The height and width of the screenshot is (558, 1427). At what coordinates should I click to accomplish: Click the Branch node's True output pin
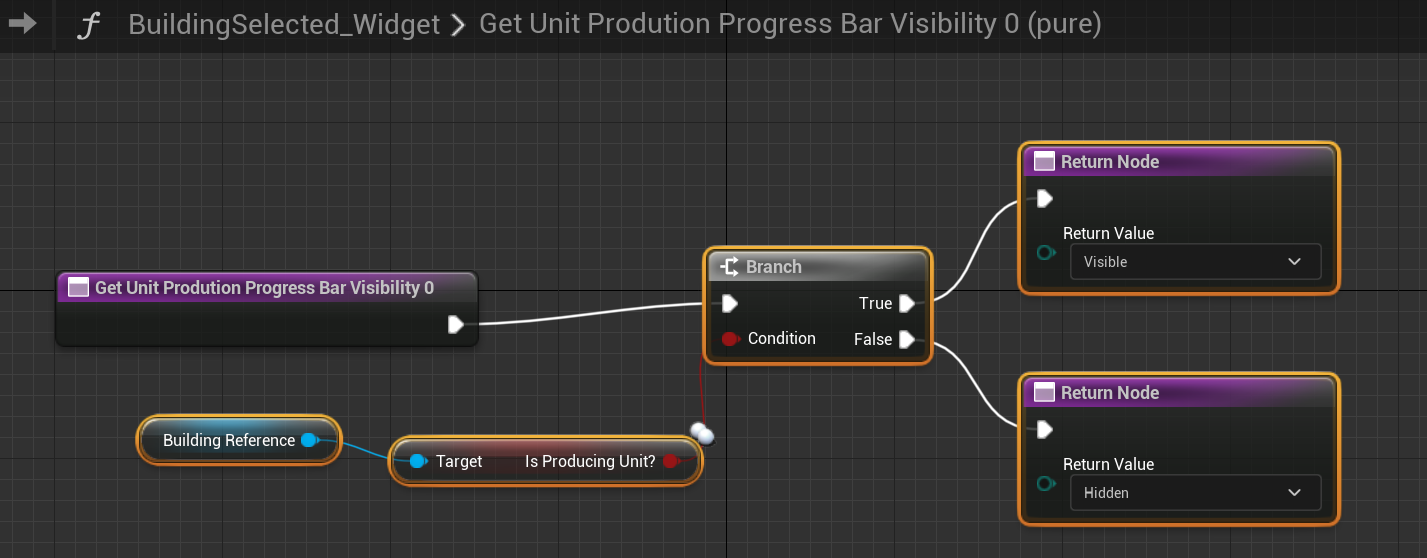pyautogui.click(x=906, y=303)
